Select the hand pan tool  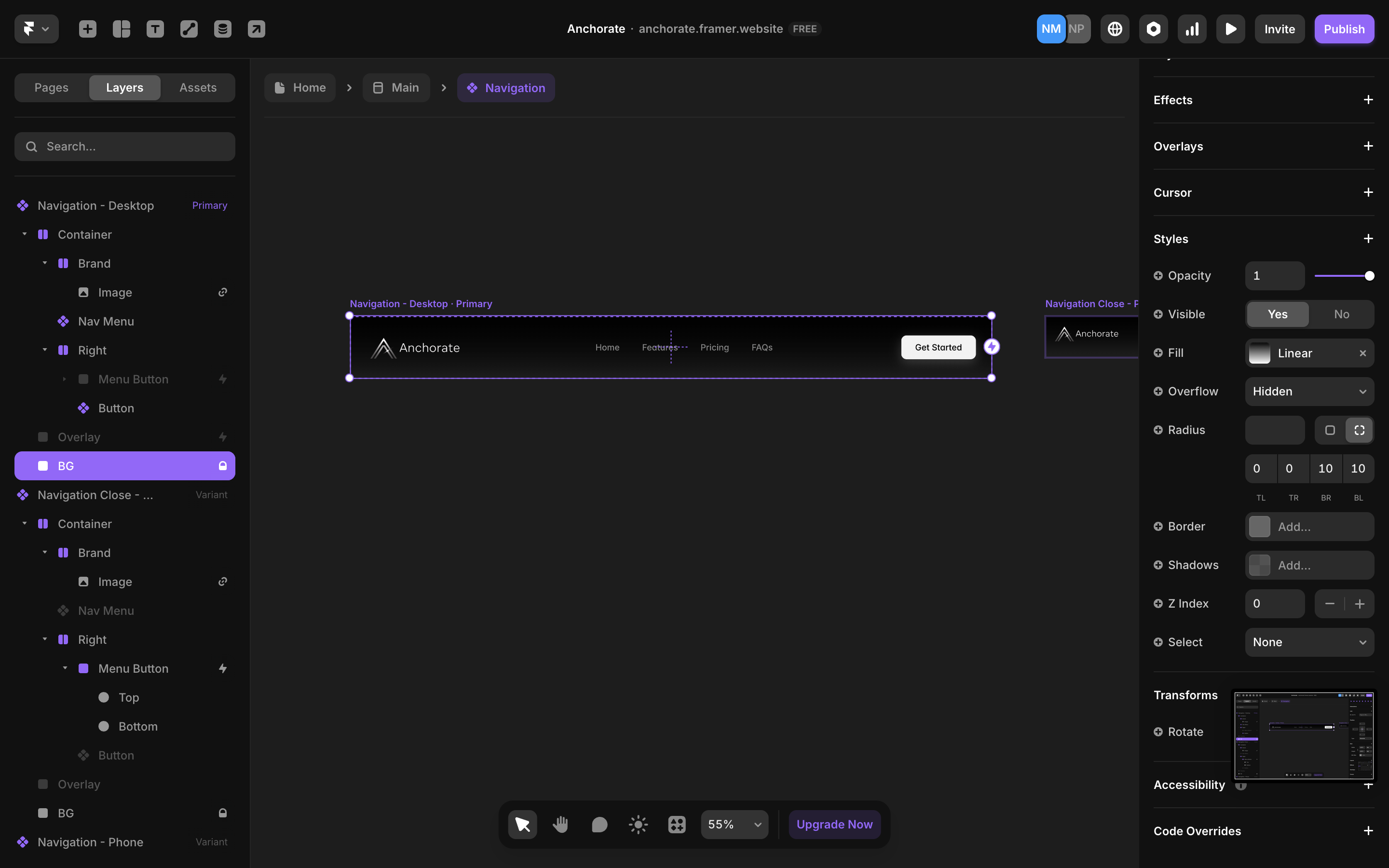point(561,825)
